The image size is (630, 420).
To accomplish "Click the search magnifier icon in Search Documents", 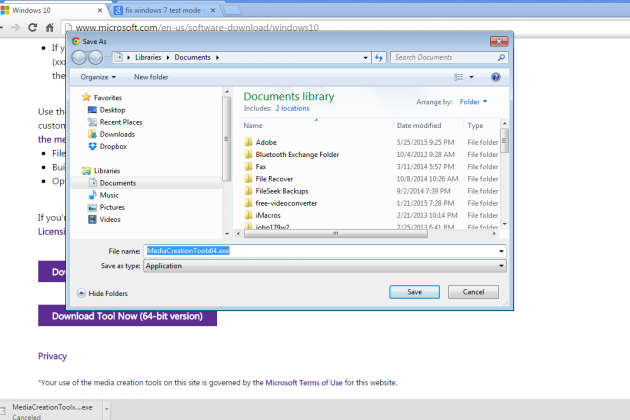I will coord(501,57).
